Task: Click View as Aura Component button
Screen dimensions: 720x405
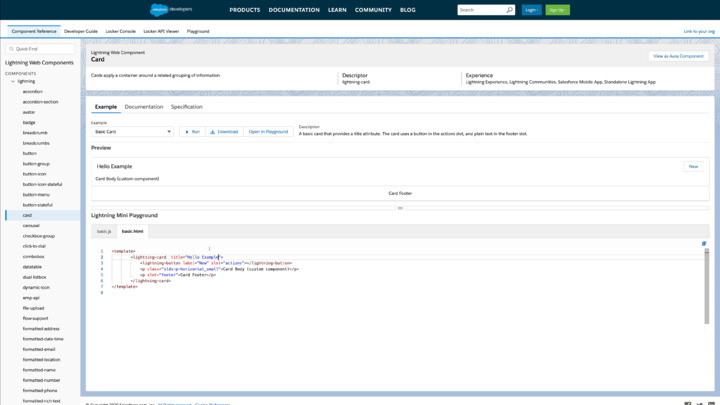Action: point(678,56)
